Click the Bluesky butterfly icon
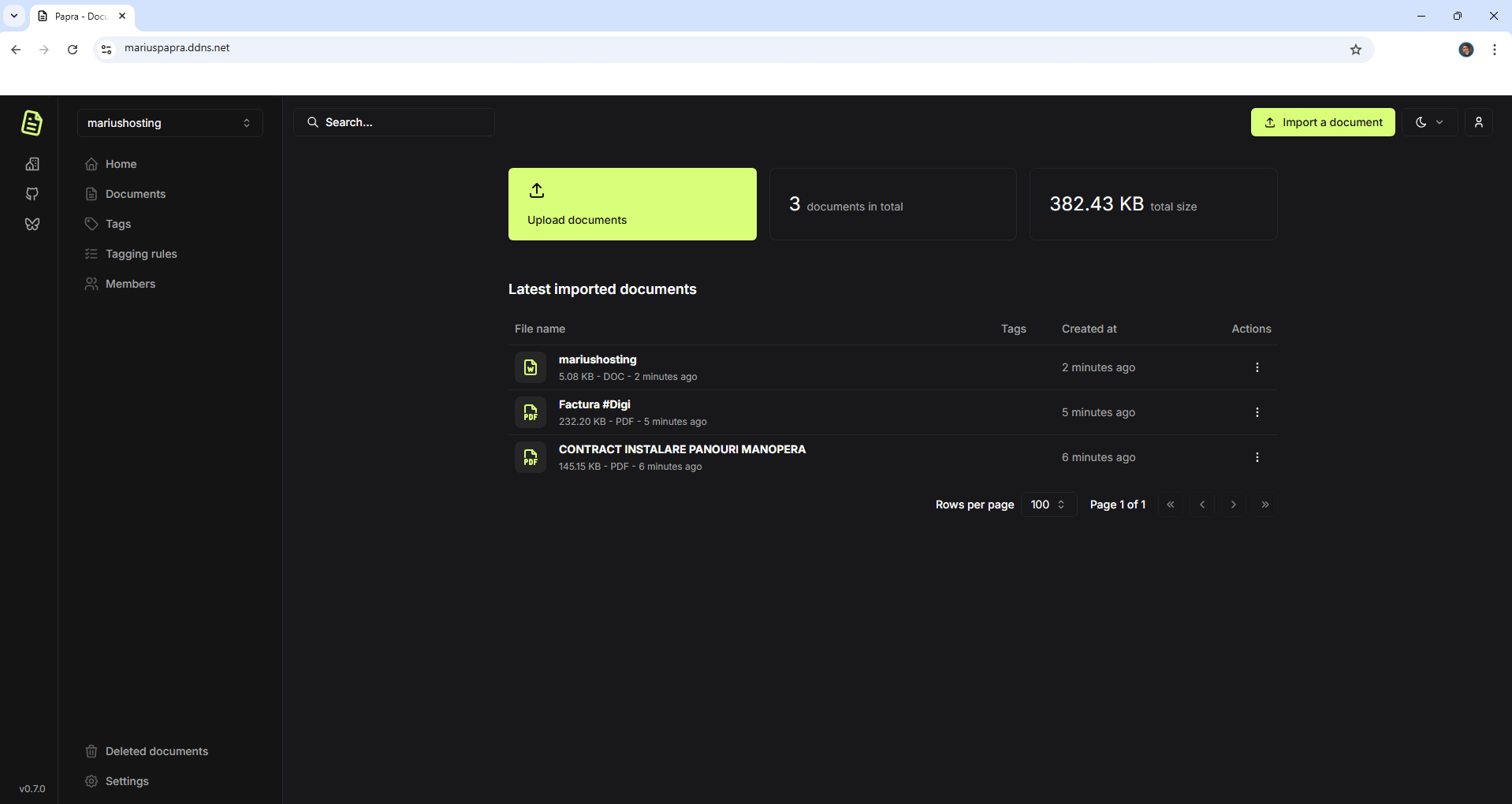Image resolution: width=1512 pixels, height=804 pixels. click(32, 225)
